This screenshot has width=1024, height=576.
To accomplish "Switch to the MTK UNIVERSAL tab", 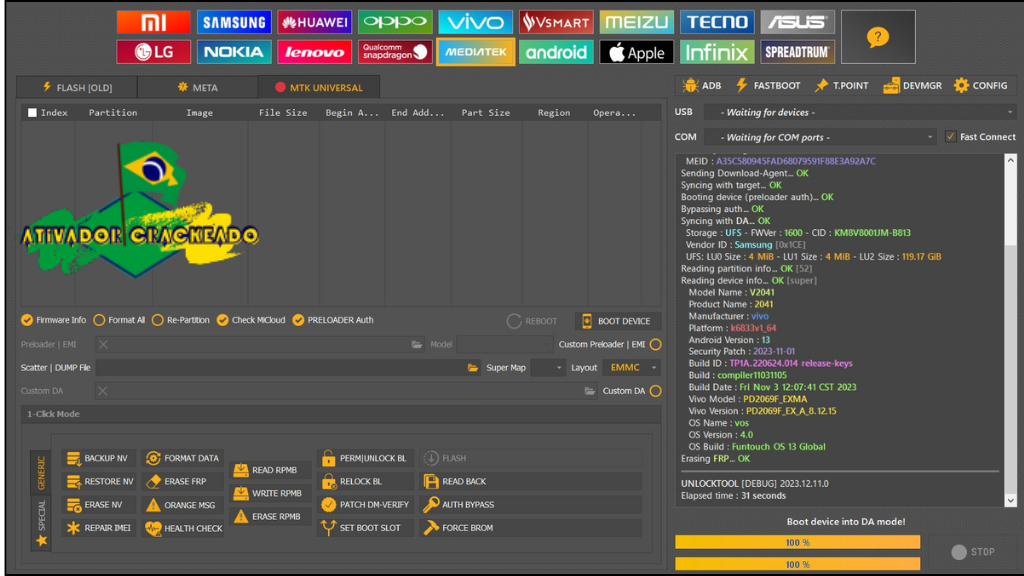I will point(319,88).
